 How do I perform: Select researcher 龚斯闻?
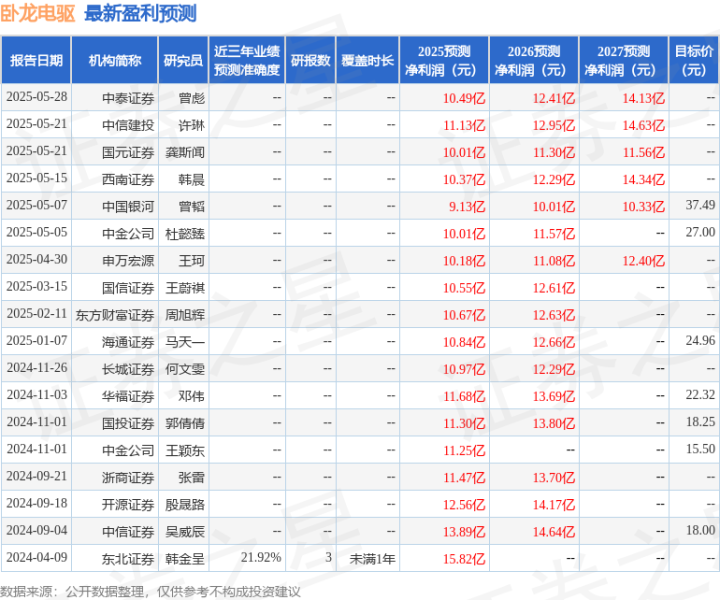[x=185, y=152]
